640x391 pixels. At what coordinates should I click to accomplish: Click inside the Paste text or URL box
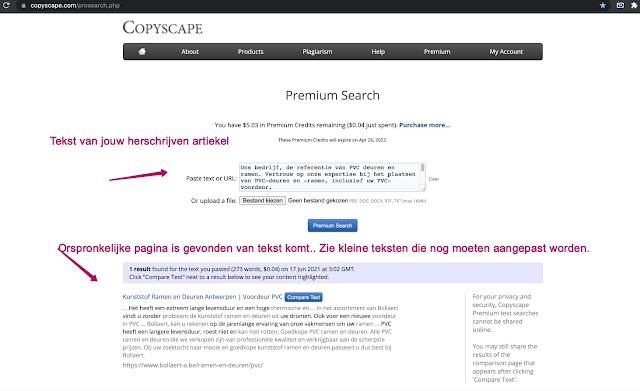pyautogui.click(x=330, y=177)
